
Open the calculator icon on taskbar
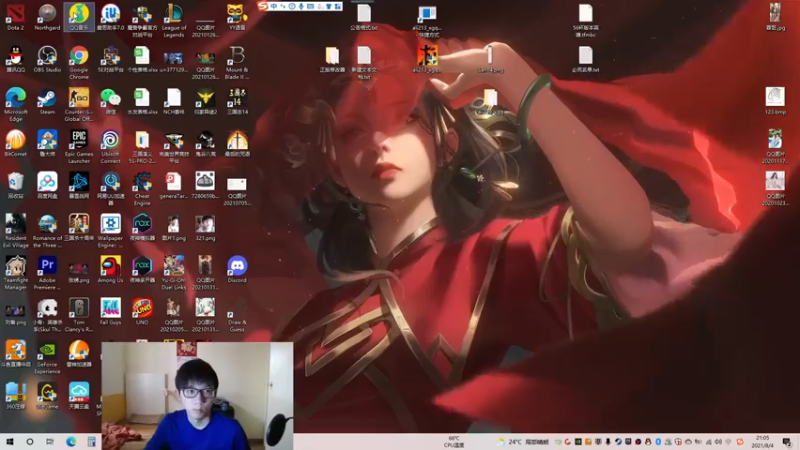(91, 442)
